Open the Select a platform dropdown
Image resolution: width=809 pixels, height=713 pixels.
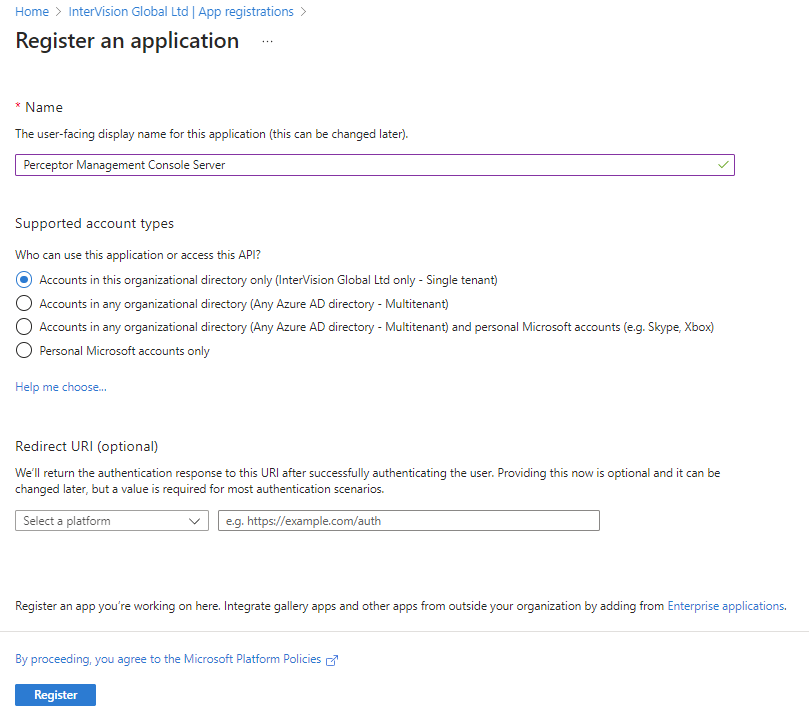[x=112, y=521]
